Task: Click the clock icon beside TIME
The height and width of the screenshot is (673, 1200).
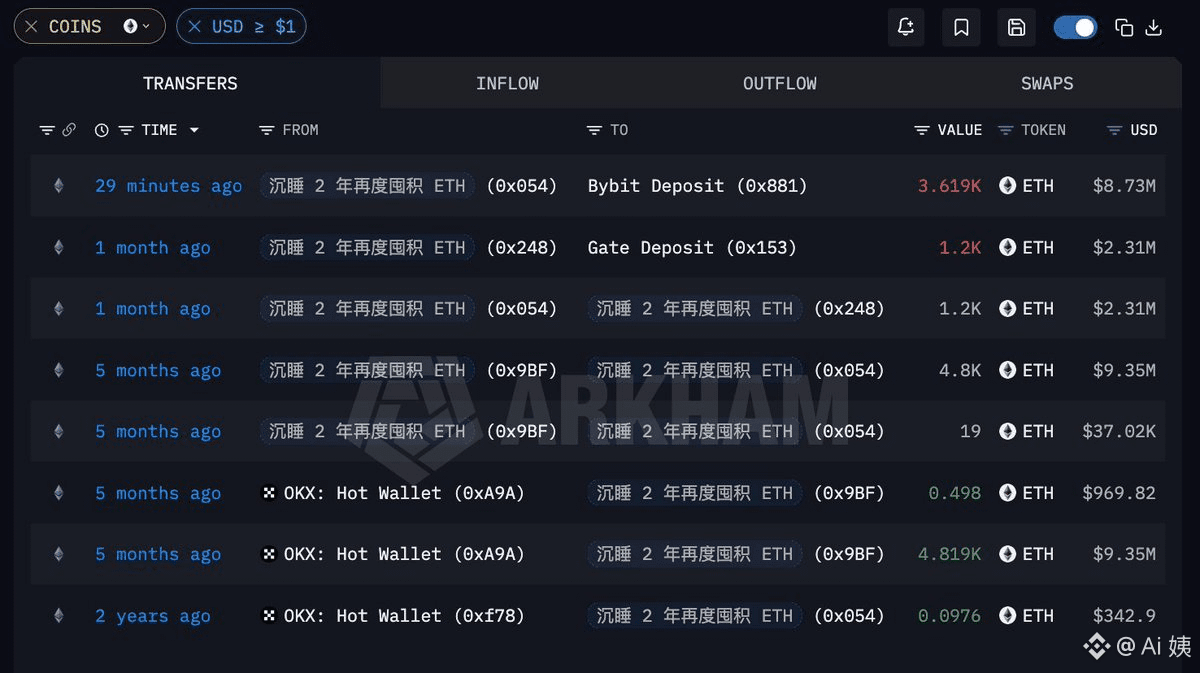Action: click(x=101, y=130)
